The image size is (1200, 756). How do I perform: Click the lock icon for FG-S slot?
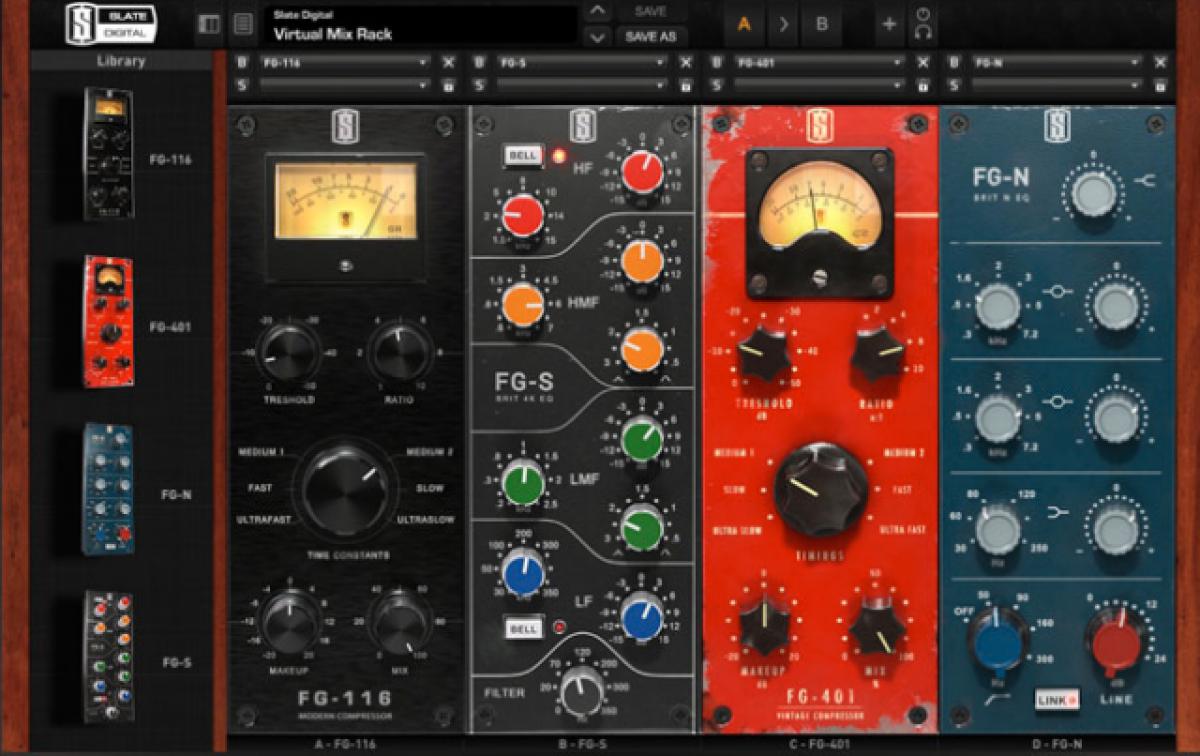pos(685,86)
